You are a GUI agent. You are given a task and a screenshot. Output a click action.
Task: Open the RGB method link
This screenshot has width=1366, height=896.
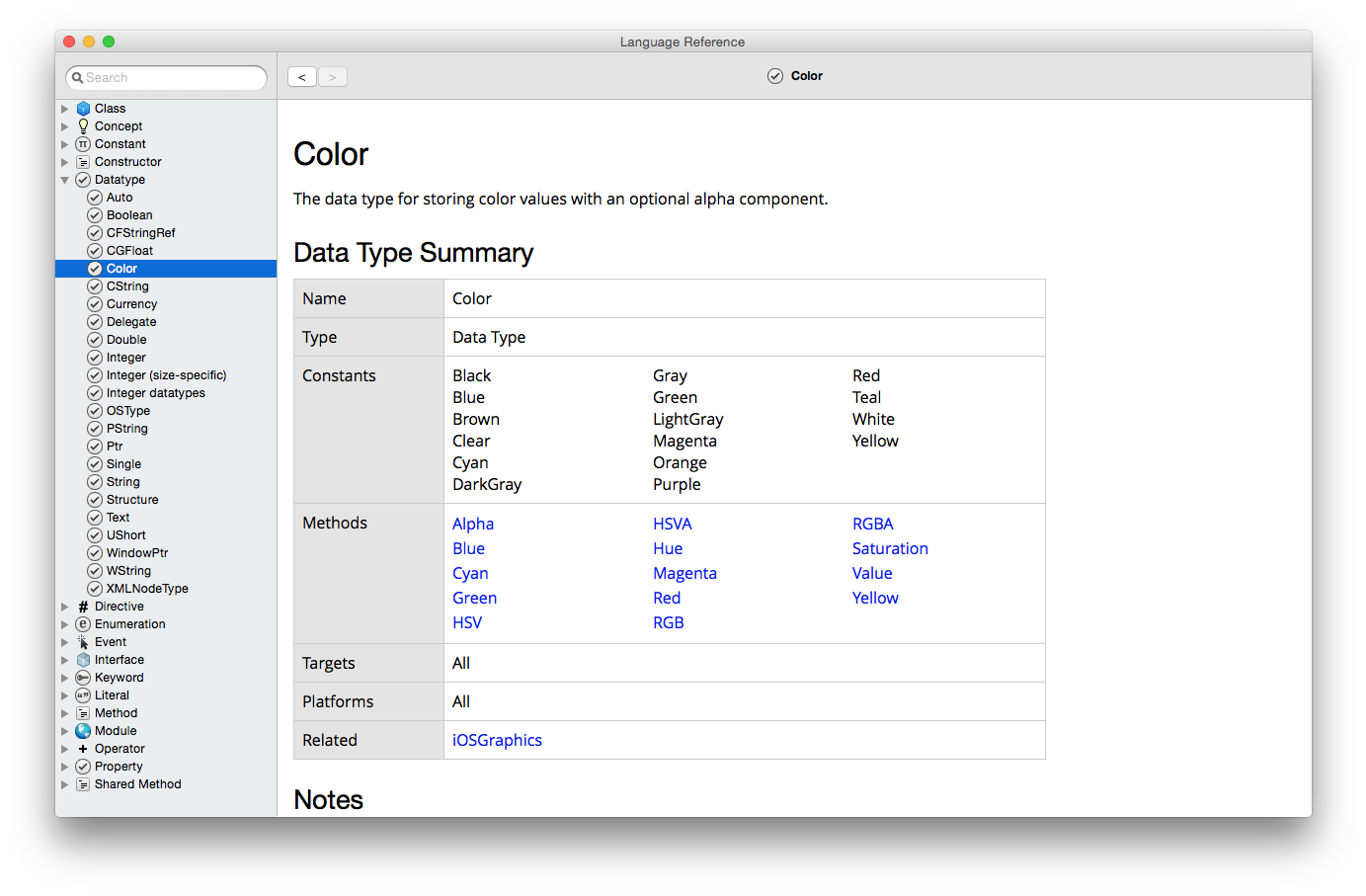click(x=669, y=622)
